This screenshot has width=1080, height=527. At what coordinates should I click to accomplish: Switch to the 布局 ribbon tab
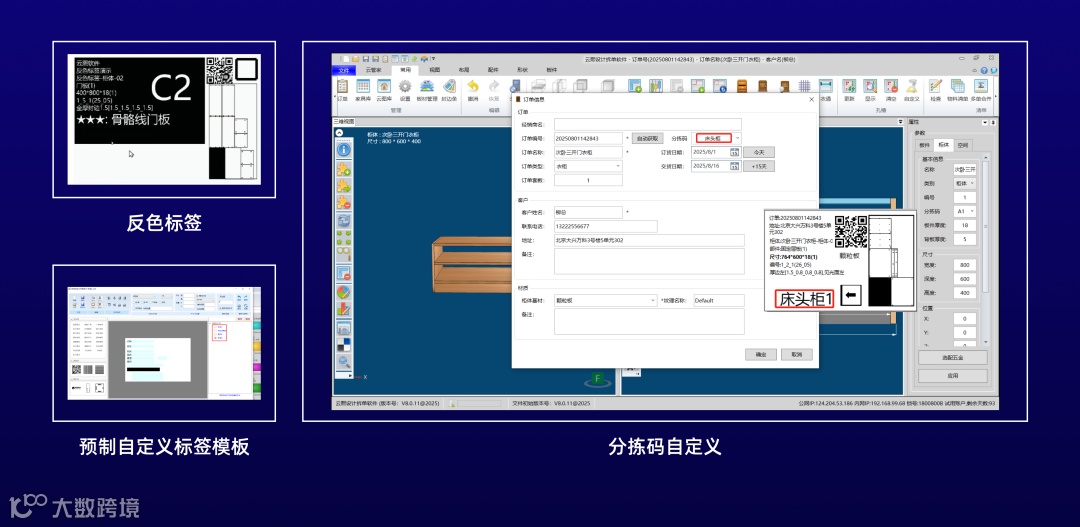pos(464,70)
